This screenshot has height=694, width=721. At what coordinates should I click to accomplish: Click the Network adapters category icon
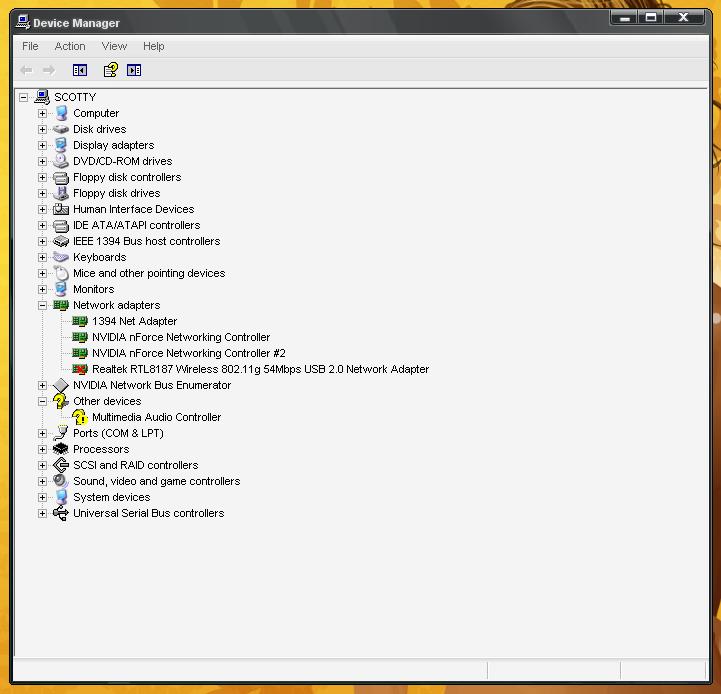(x=61, y=305)
